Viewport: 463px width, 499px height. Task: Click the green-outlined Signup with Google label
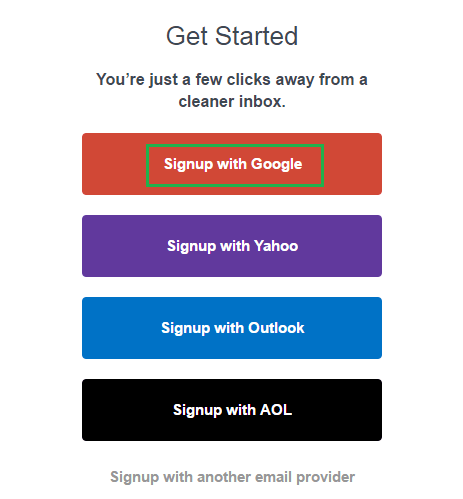(x=235, y=165)
